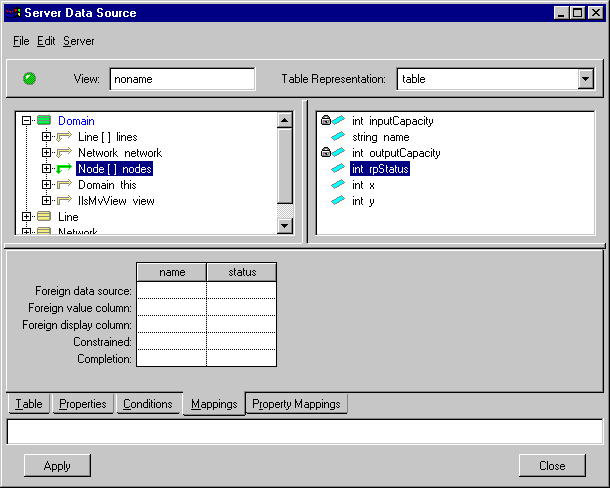Open the File menu
The image size is (610, 488).
pos(21,41)
